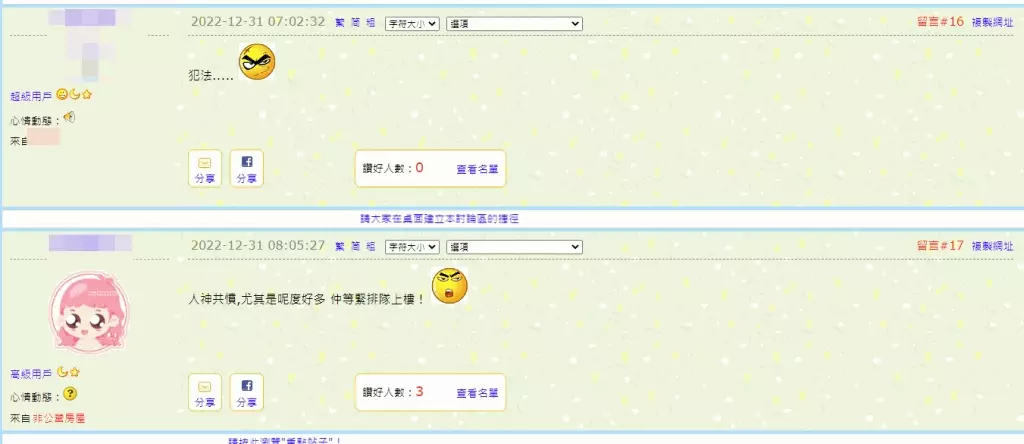Click the angry emoji in post #16
Viewport: 1024px width, 444px height.
[257, 63]
